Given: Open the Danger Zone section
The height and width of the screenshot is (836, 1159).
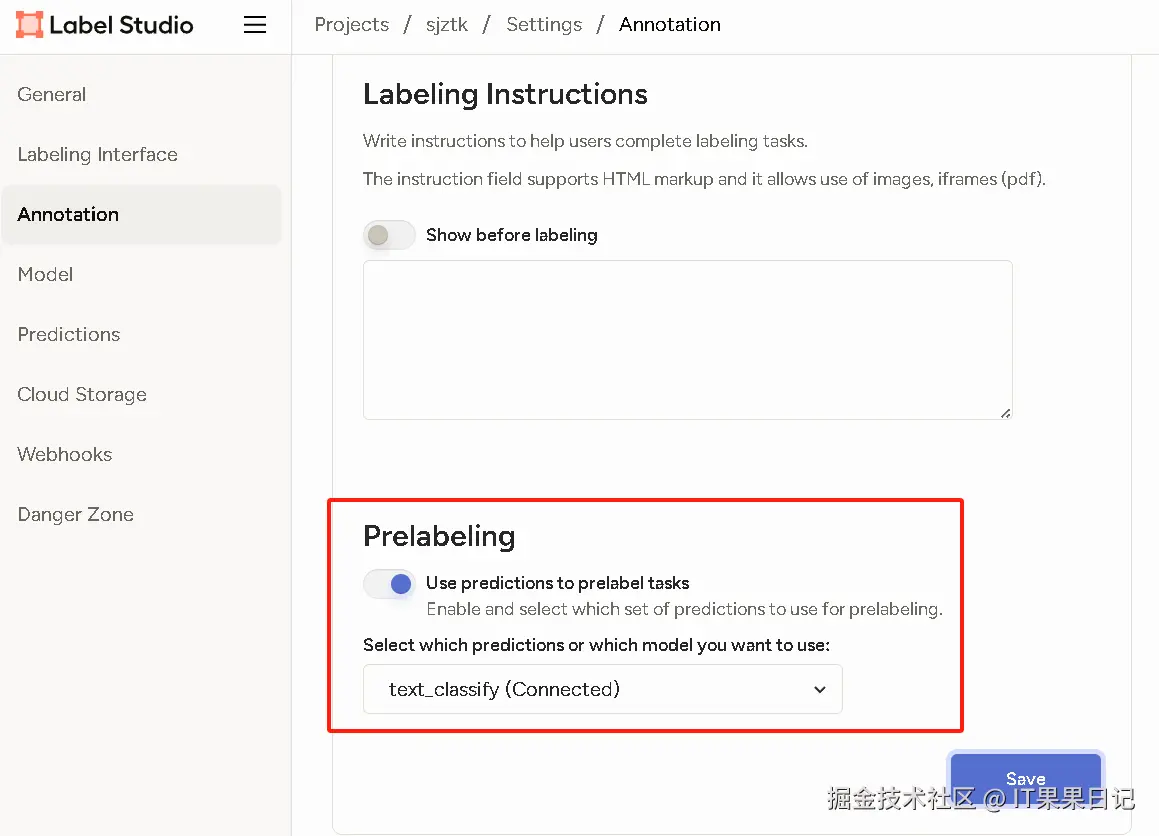Looking at the screenshot, I should point(75,515).
